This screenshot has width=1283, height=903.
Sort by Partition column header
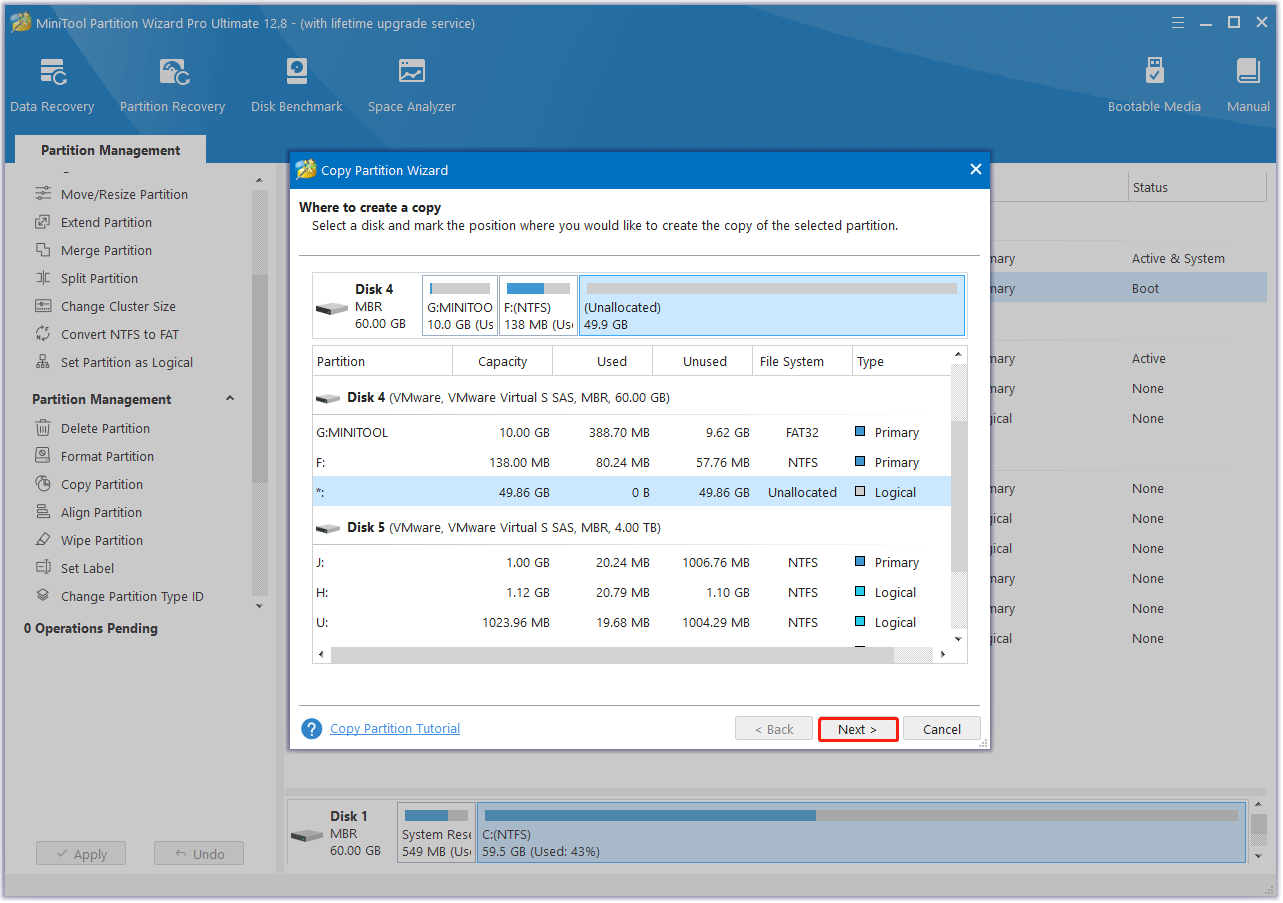(x=382, y=361)
